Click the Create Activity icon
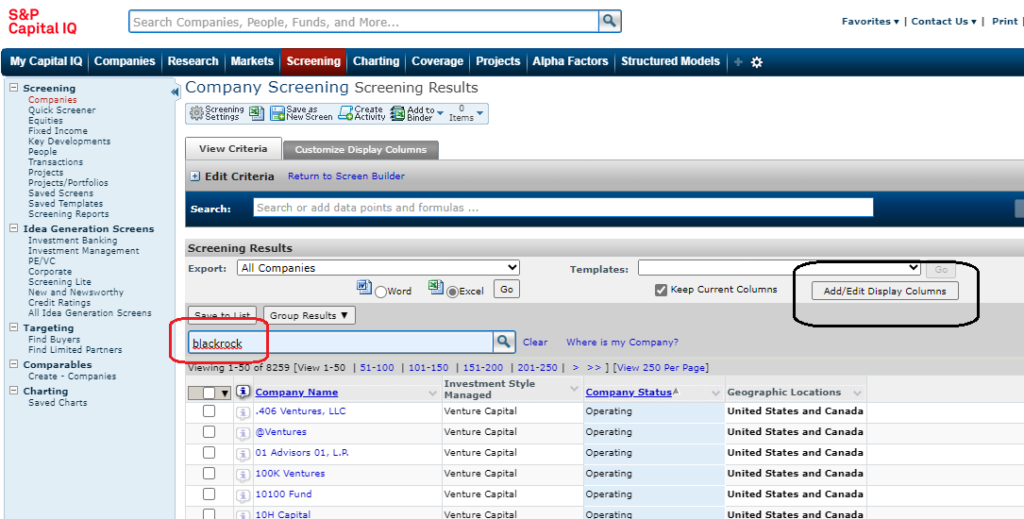Screen dimensions: 1024x519 (x=346, y=113)
